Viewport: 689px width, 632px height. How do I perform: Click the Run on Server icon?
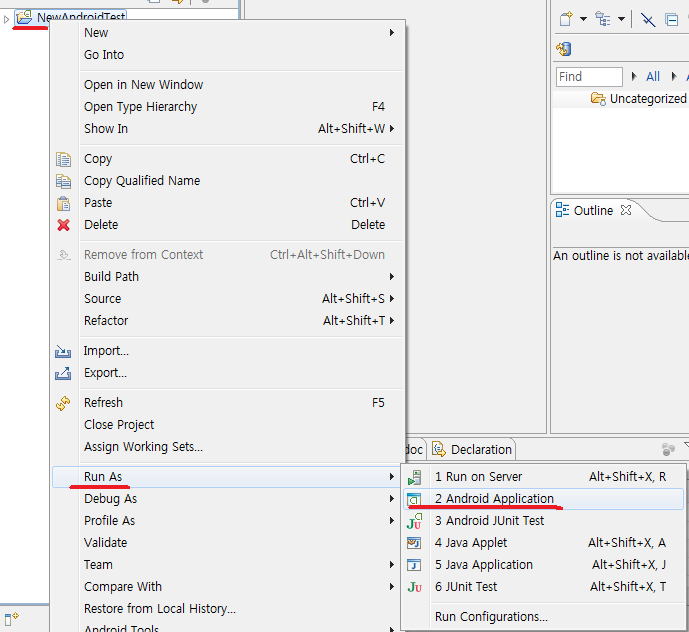coord(414,477)
